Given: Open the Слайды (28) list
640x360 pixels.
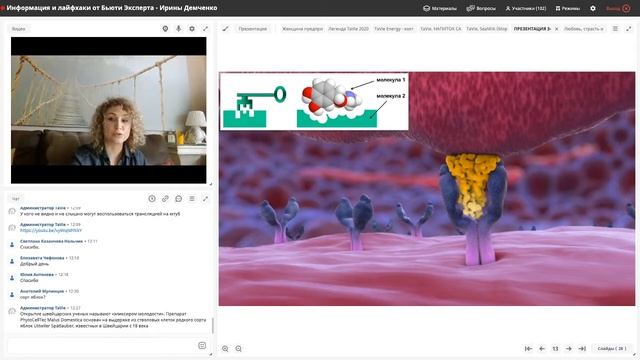Looking at the screenshot, I should tap(611, 349).
